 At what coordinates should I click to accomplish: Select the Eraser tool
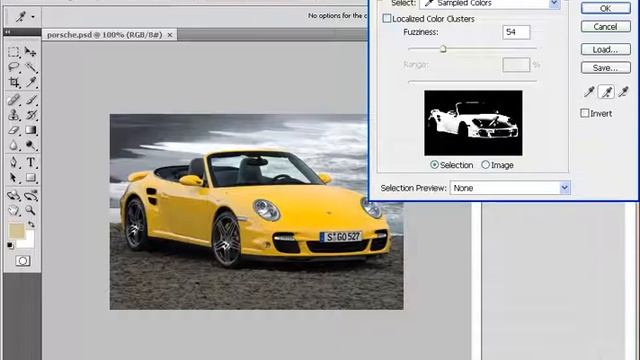(x=13, y=130)
